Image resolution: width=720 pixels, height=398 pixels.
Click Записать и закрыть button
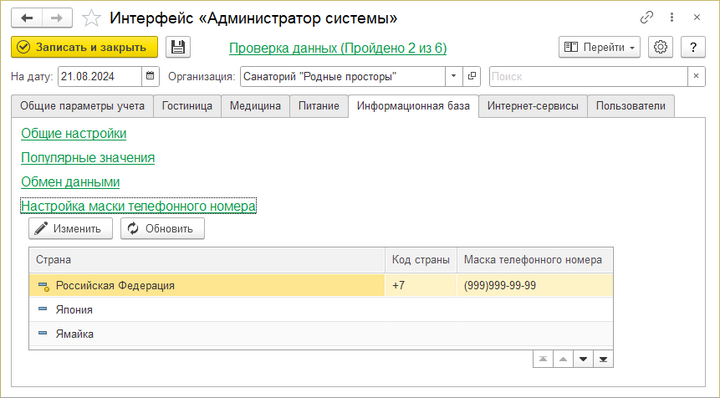point(84,47)
